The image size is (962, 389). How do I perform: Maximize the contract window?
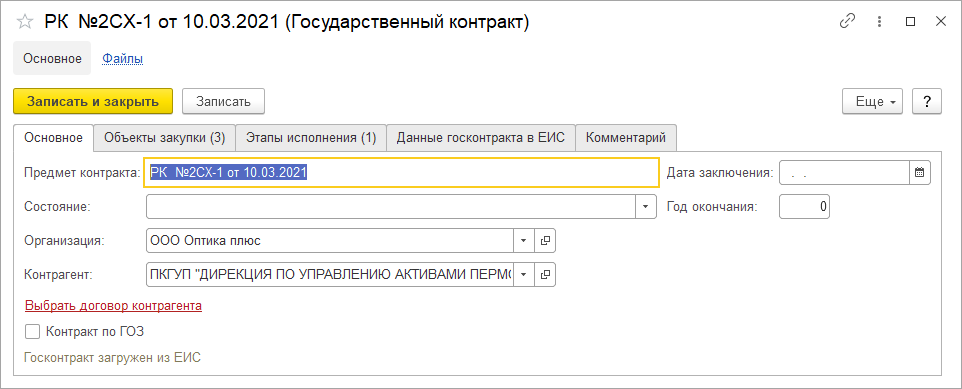pyautogui.click(x=910, y=22)
